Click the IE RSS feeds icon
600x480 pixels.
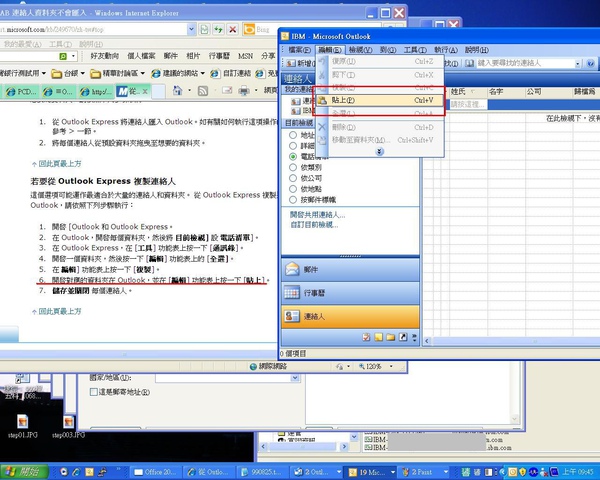[203, 91]
